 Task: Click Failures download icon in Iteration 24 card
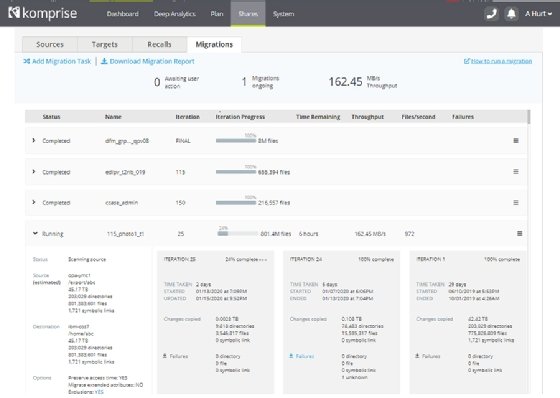pyautogui.click(x=291, y=356)
